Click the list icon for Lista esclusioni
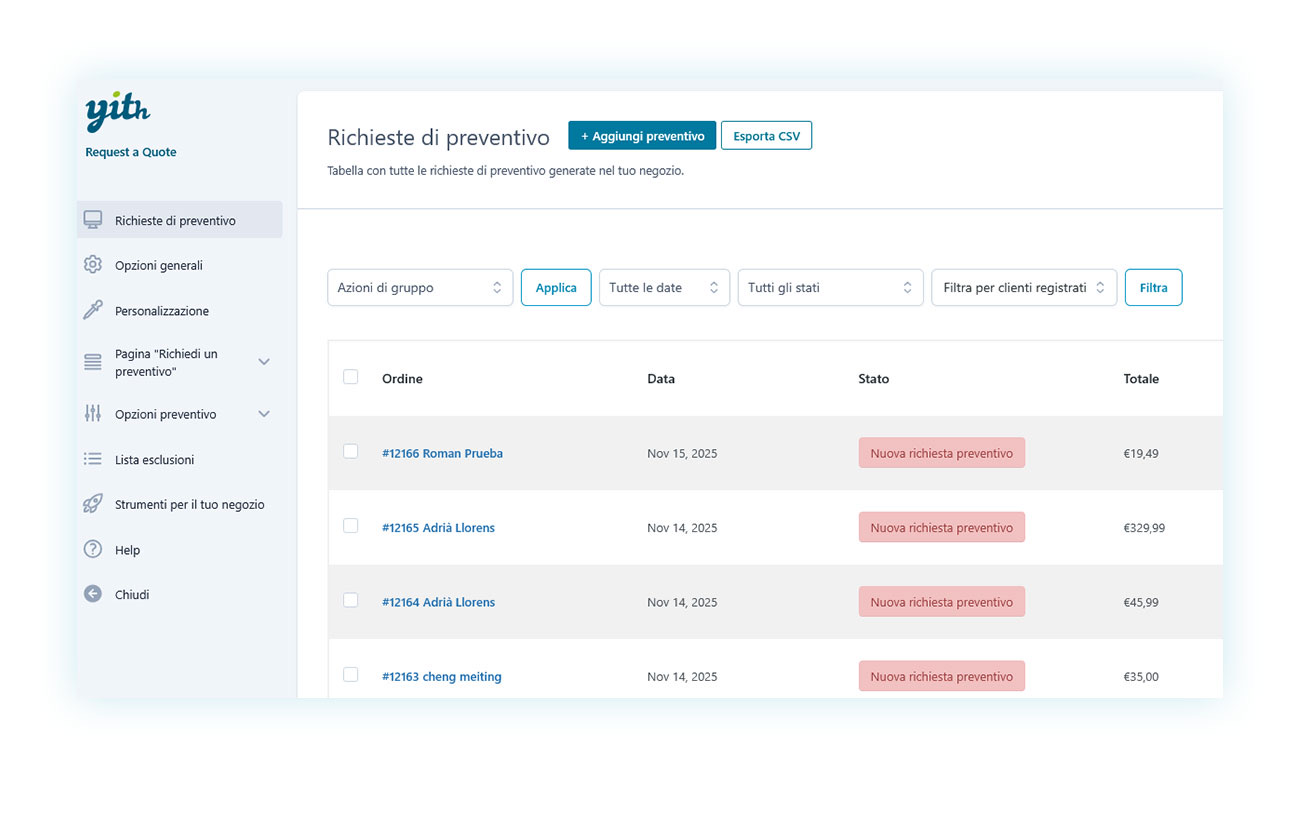This screenshot has height=817, width=1300. point(93,459)
